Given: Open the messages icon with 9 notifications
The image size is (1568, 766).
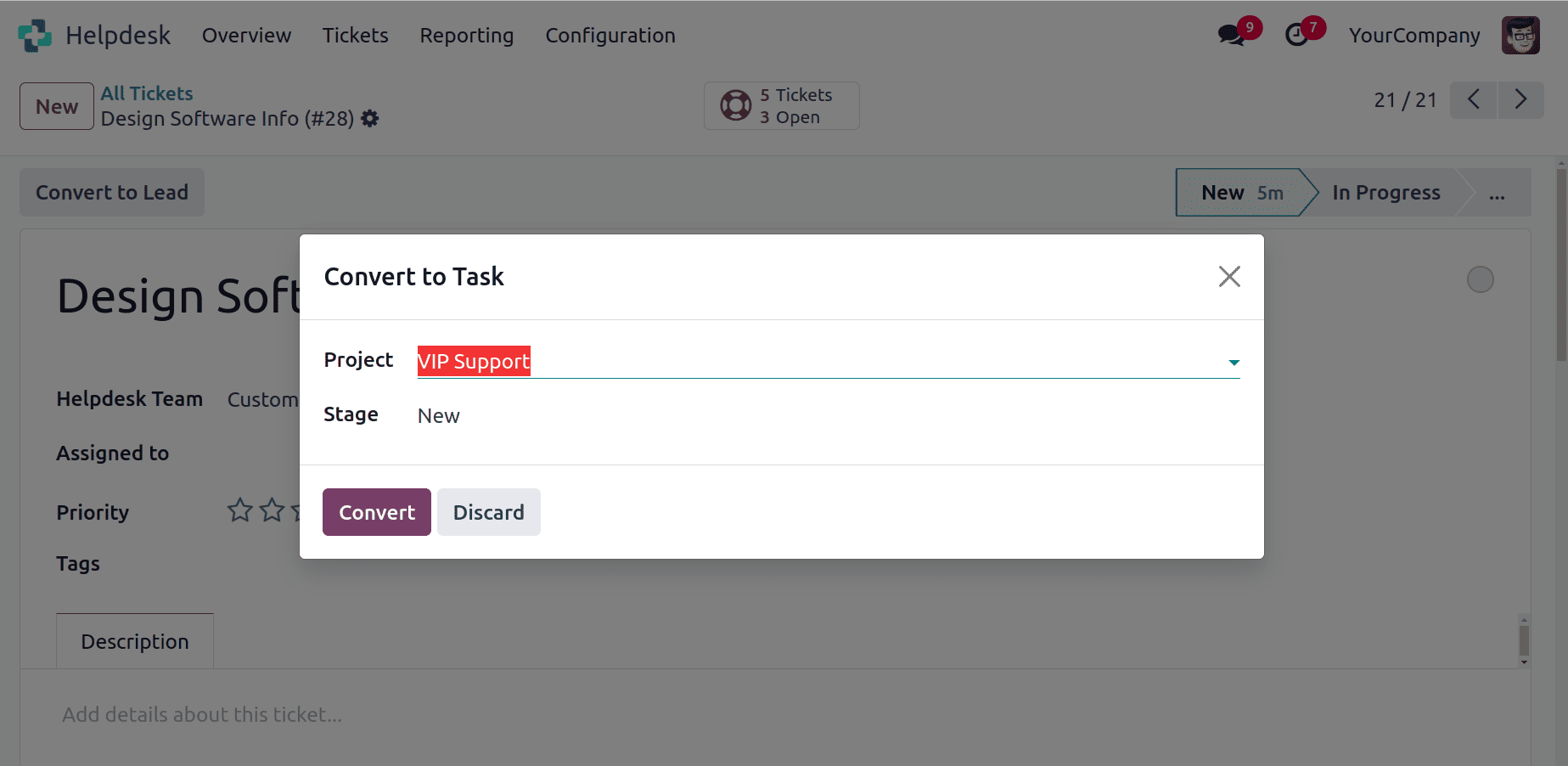Looking at the screenshot, I should 1230,35.
